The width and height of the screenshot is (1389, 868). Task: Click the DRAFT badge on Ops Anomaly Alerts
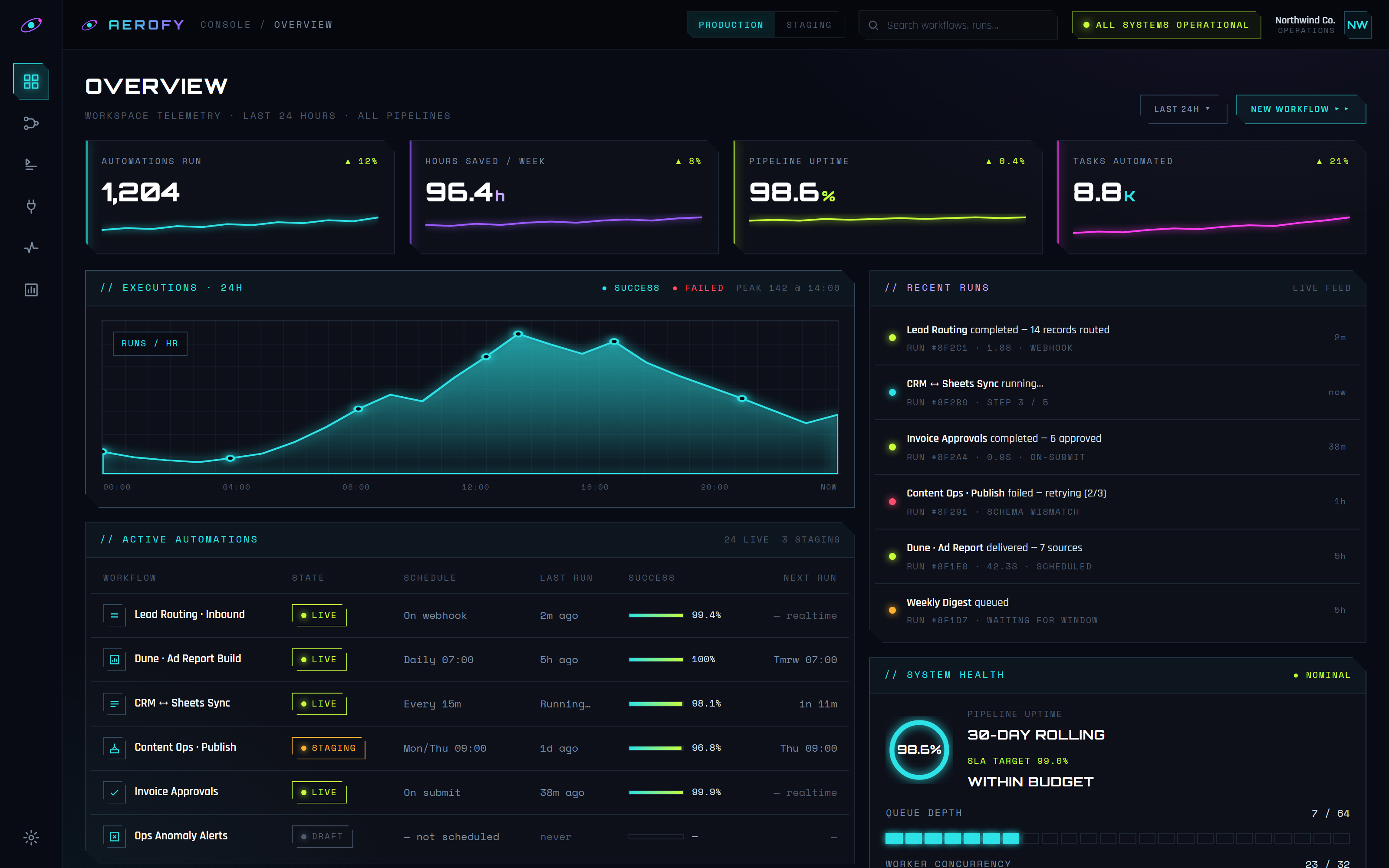pyautogui.click(x=322, y=836)
